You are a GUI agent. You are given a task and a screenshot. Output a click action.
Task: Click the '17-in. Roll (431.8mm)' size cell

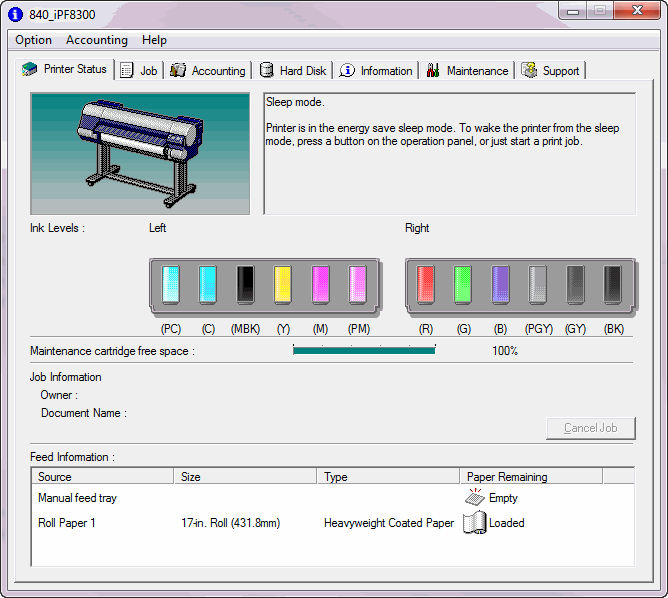coord(230,523)
